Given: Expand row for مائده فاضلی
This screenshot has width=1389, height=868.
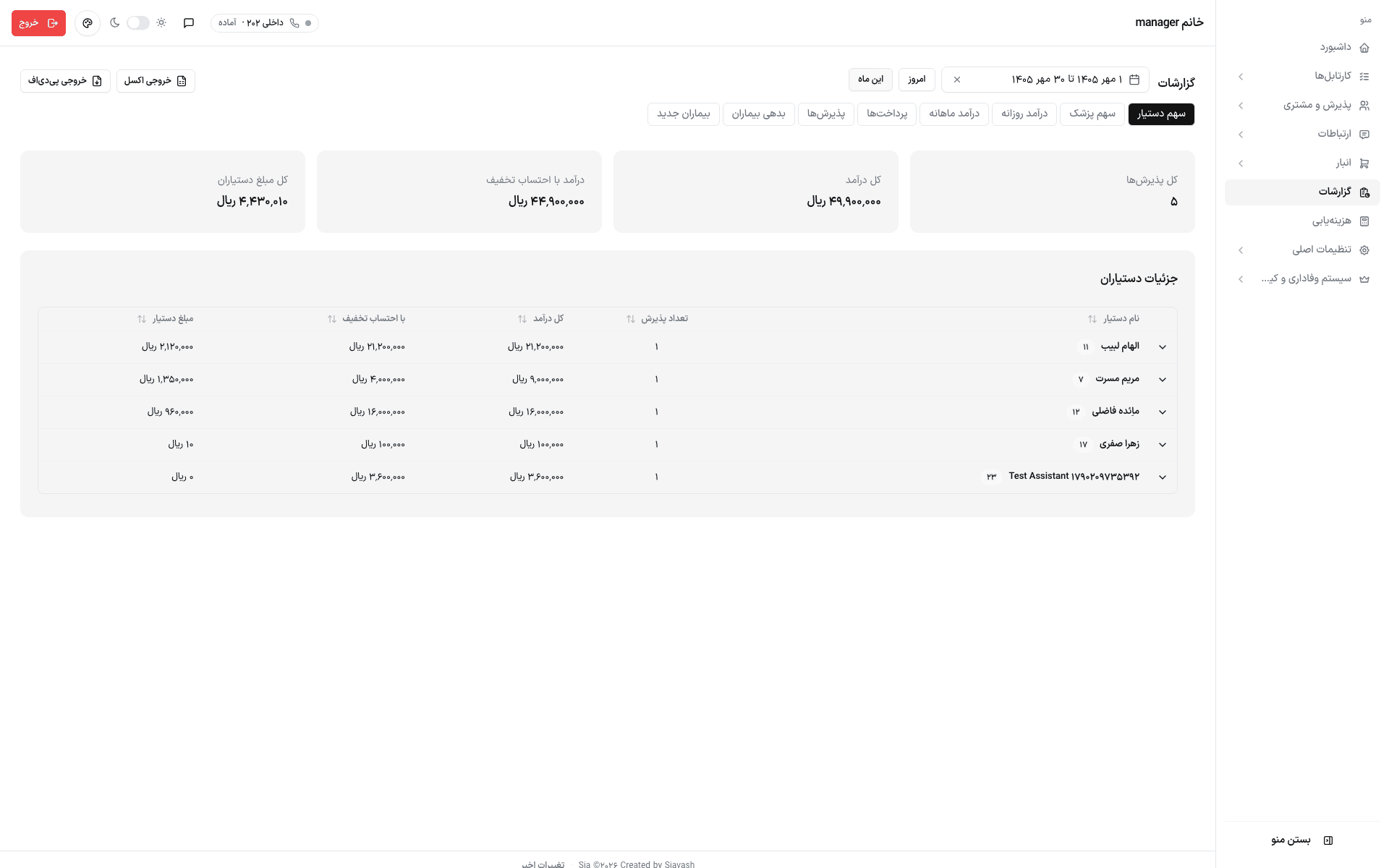Looking at the screenshot, I should 1163,412.
